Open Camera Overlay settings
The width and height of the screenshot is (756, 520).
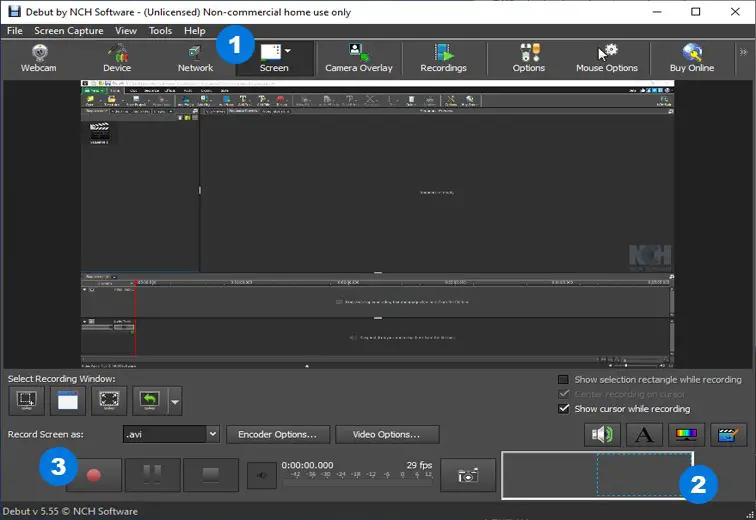click(x=359, y=58)
